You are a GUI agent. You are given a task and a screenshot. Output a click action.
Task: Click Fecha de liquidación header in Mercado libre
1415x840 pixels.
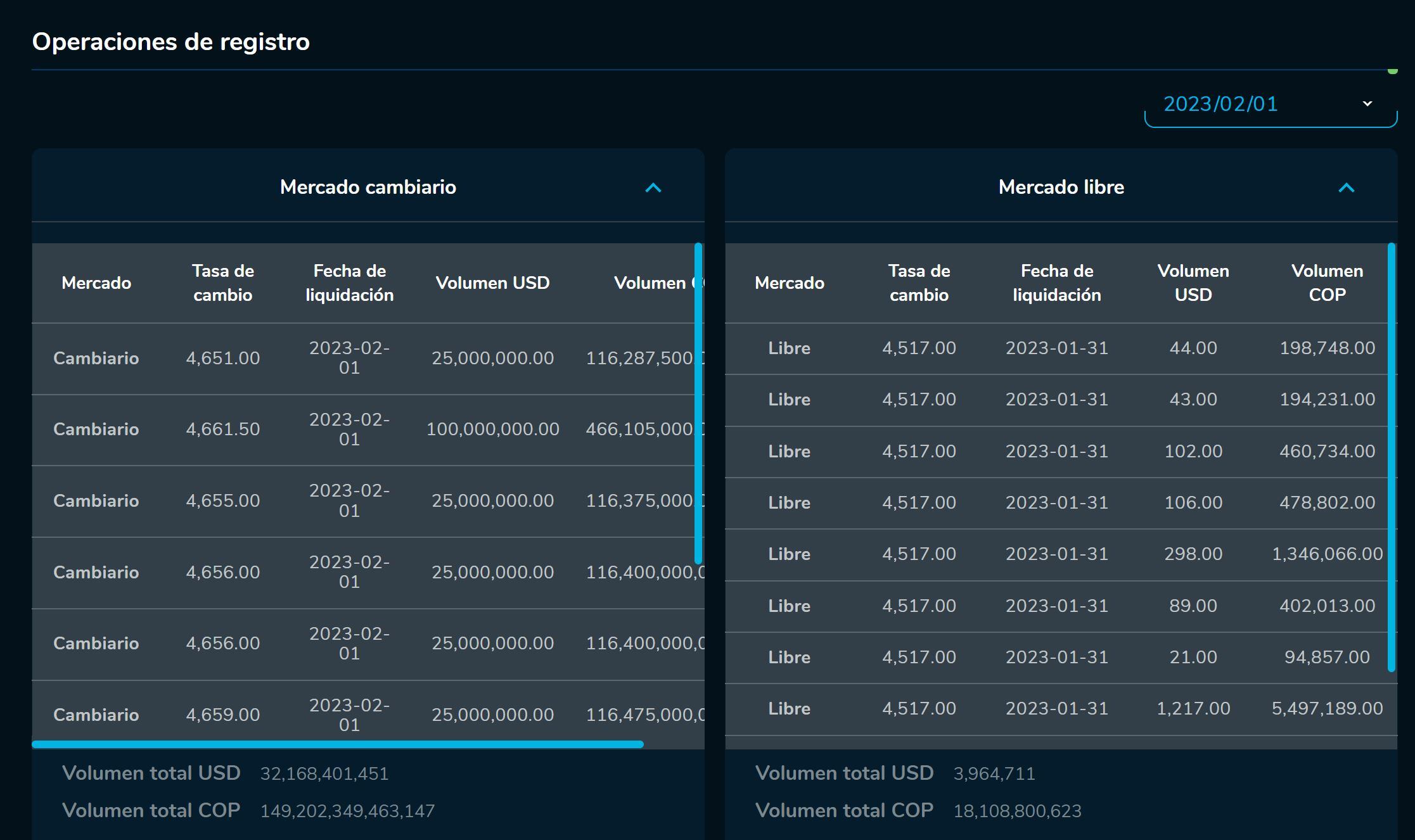click(x=1056, y=283)
